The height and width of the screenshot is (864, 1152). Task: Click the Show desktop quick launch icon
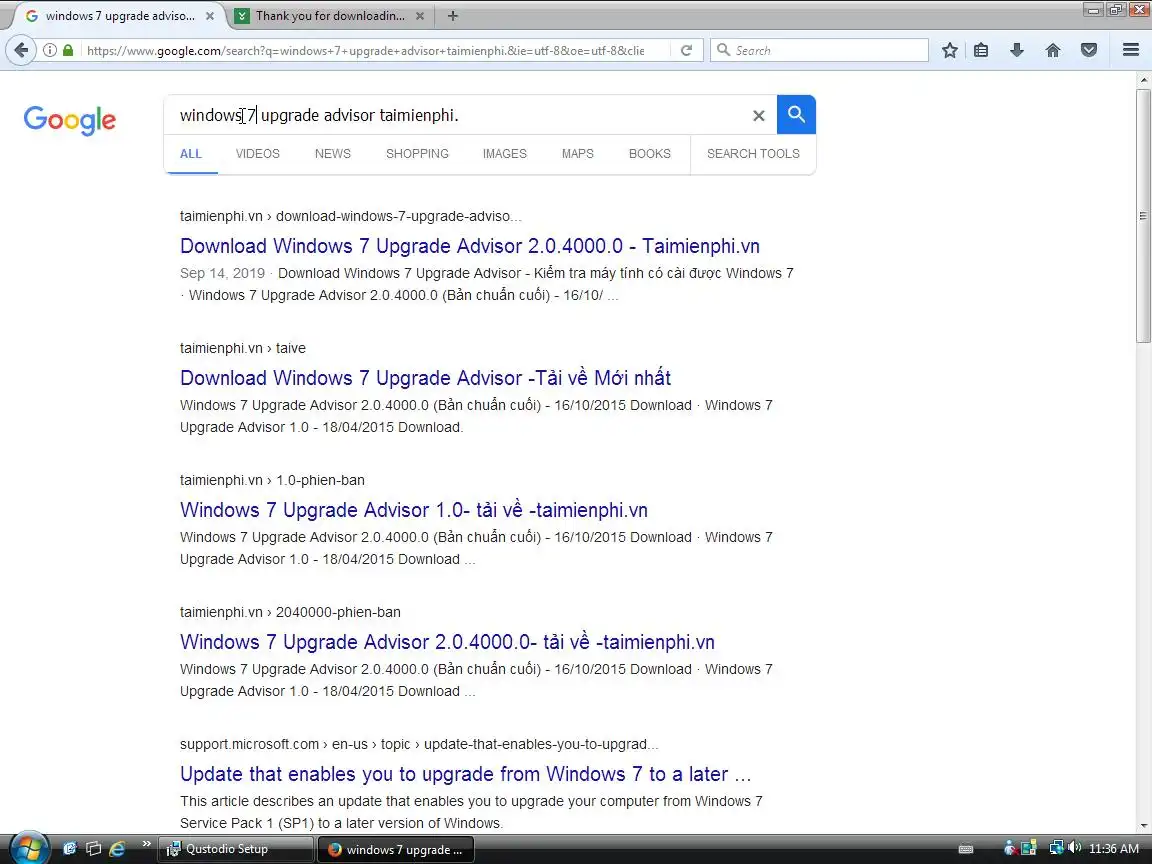(70, 849)
